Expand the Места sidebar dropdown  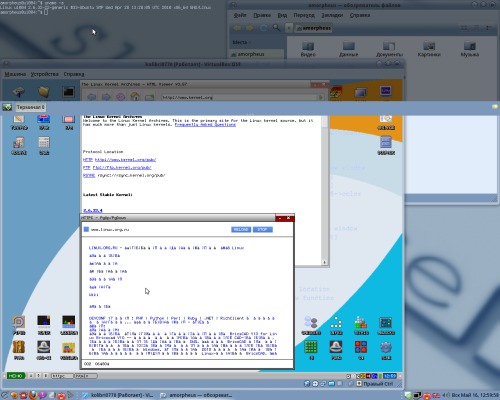click(x=241, y=42)
